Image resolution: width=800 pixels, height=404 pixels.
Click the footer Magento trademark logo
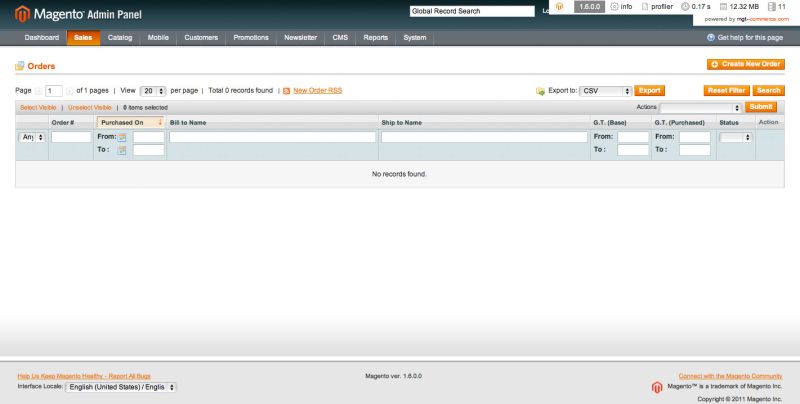657,387
